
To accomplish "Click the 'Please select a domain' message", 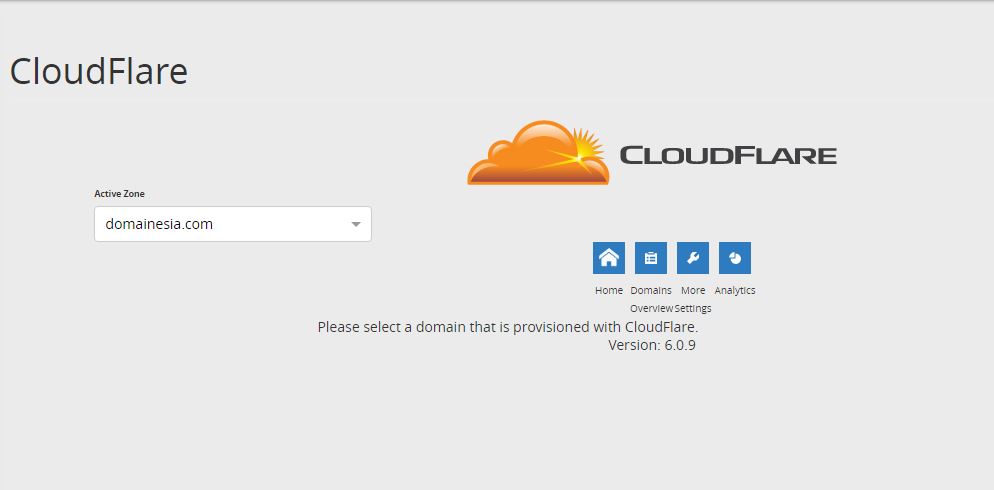I will tap(507, 327).
